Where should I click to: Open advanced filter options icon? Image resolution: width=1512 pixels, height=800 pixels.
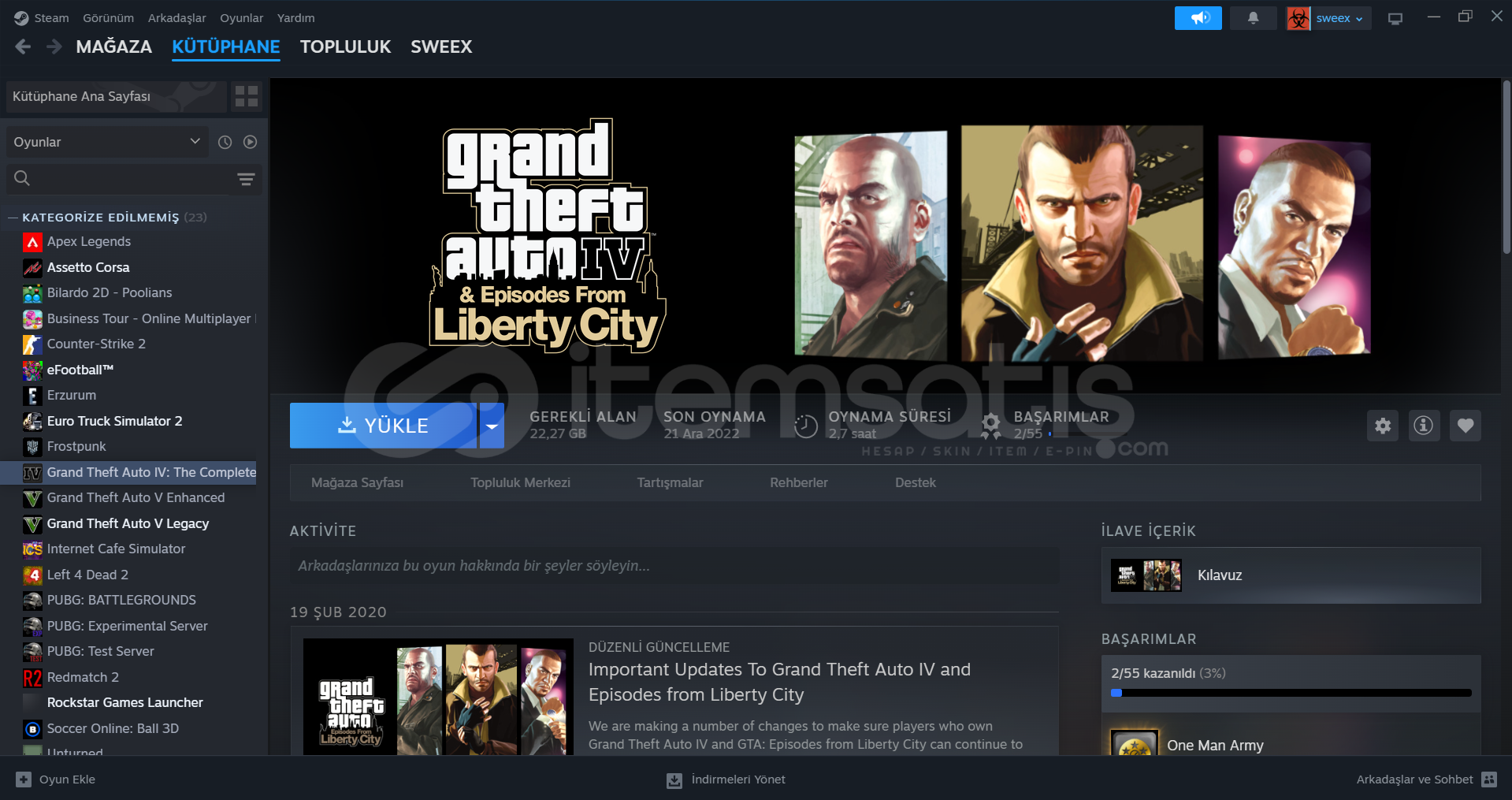246,180
